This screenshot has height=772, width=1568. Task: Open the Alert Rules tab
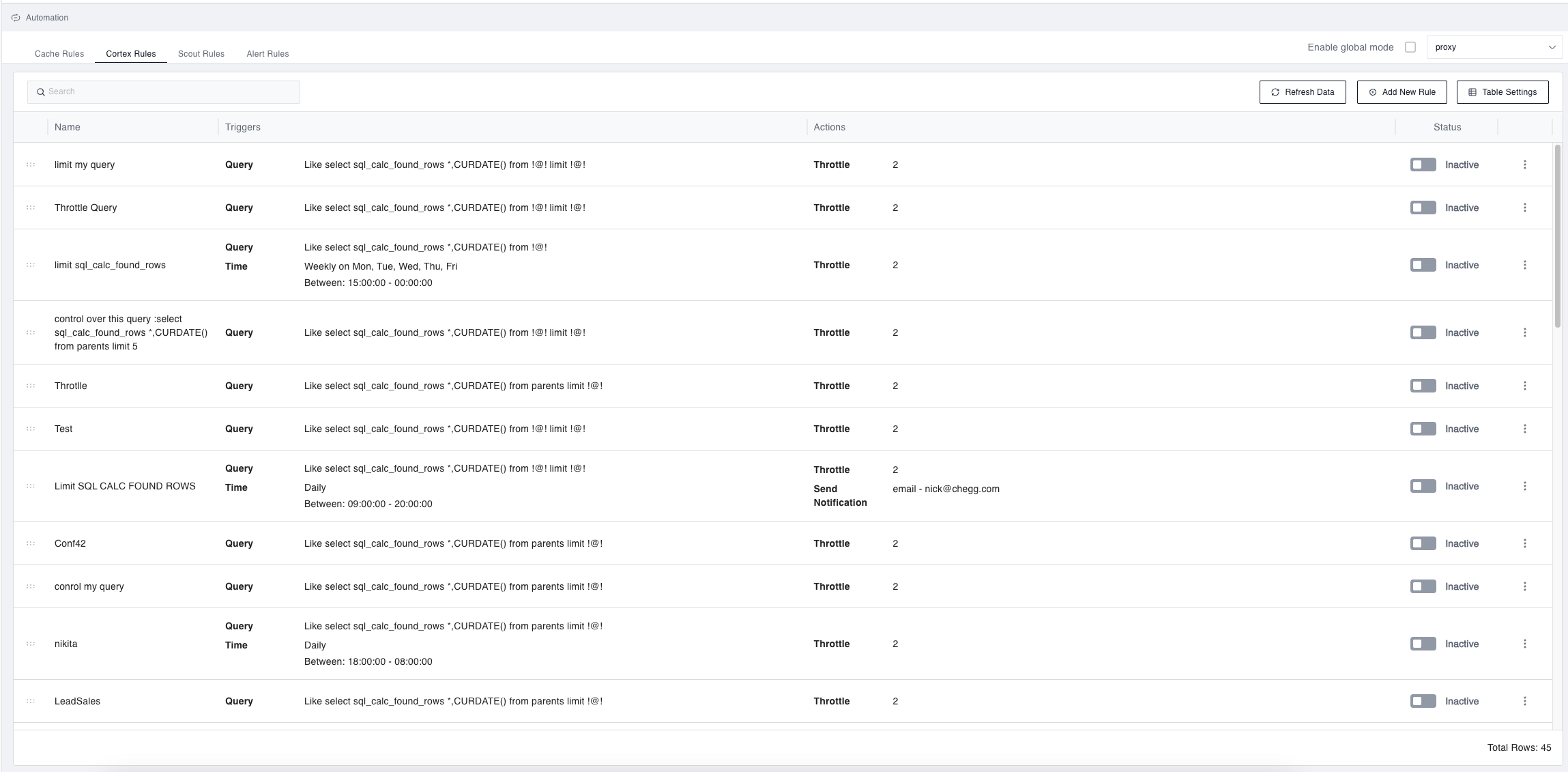[x=267, y=54]
